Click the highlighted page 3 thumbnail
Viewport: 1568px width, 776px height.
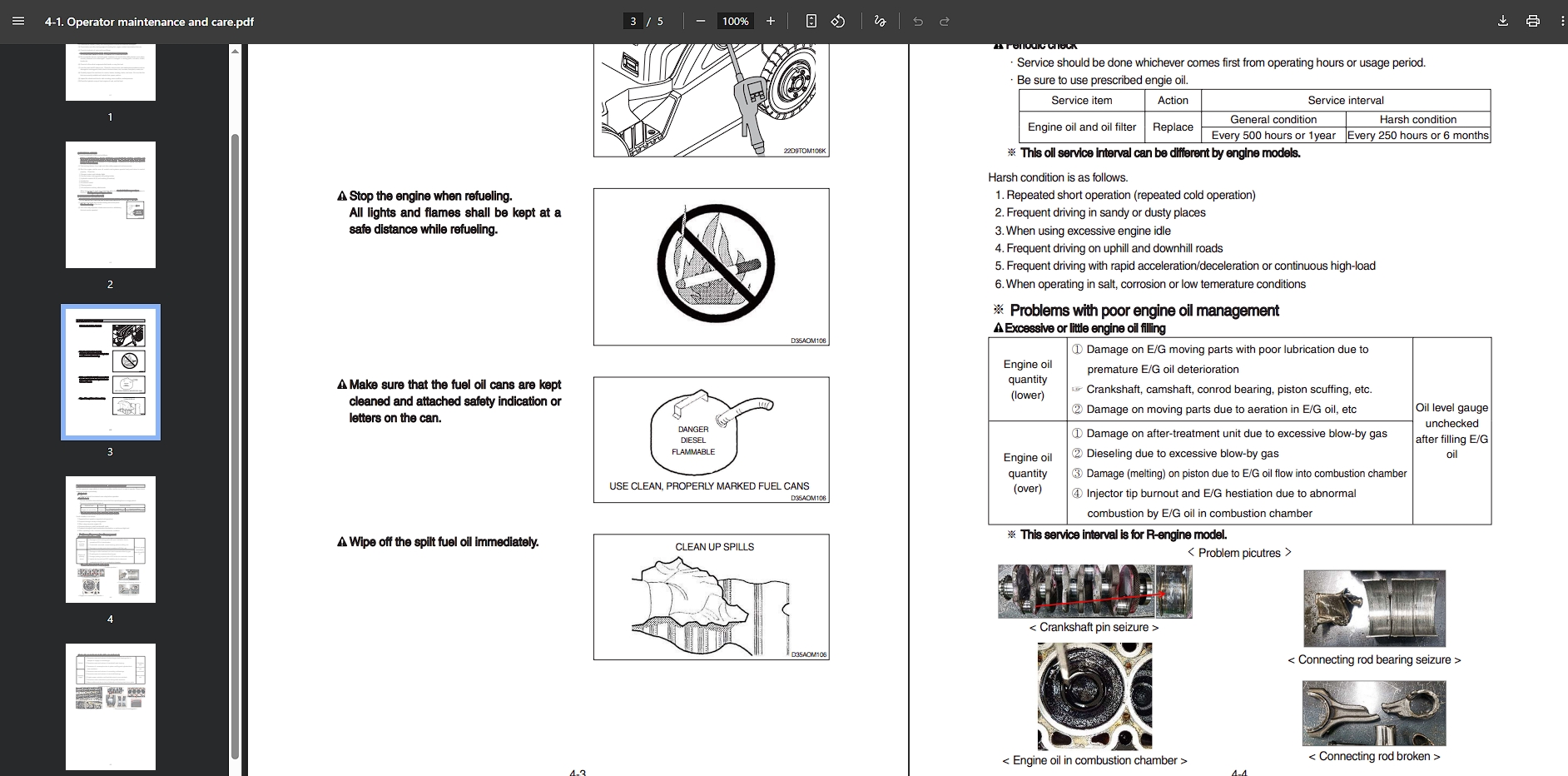tap(110, 372)
